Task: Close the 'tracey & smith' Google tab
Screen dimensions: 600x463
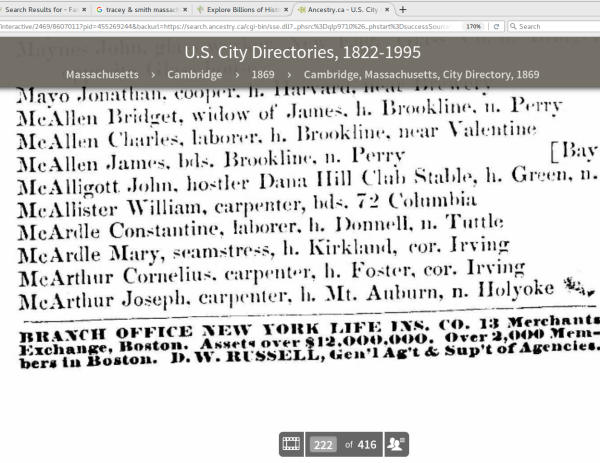Action: pos(184,9)
